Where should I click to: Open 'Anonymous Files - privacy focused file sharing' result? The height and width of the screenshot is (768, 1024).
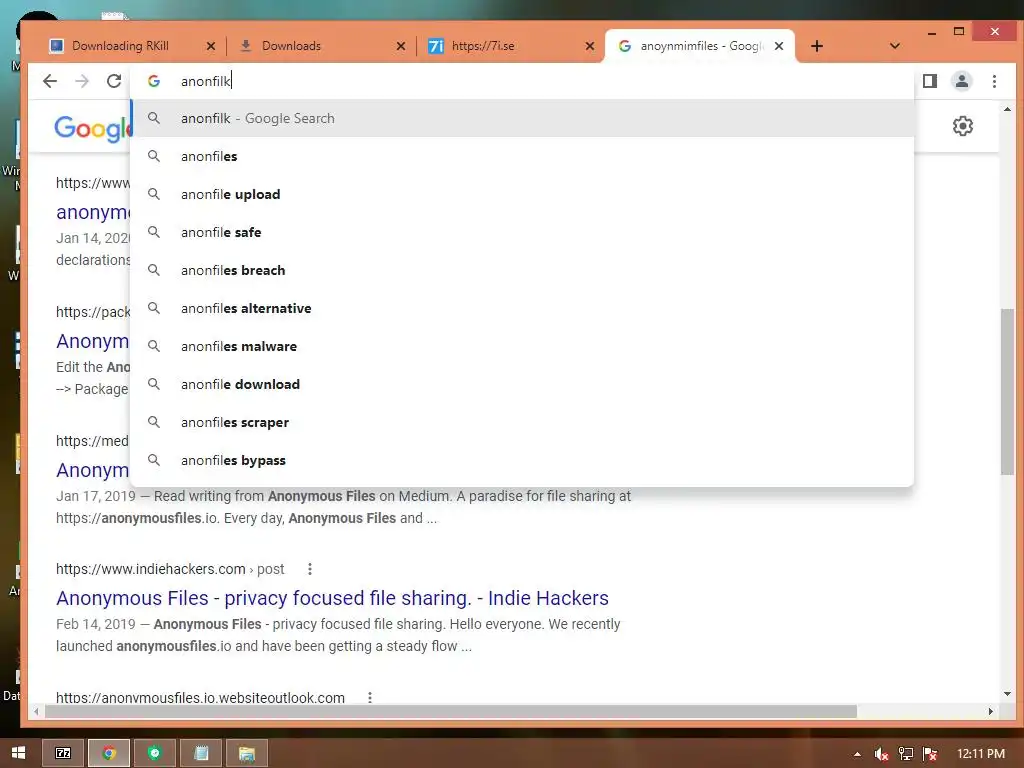tap(332, 598)
